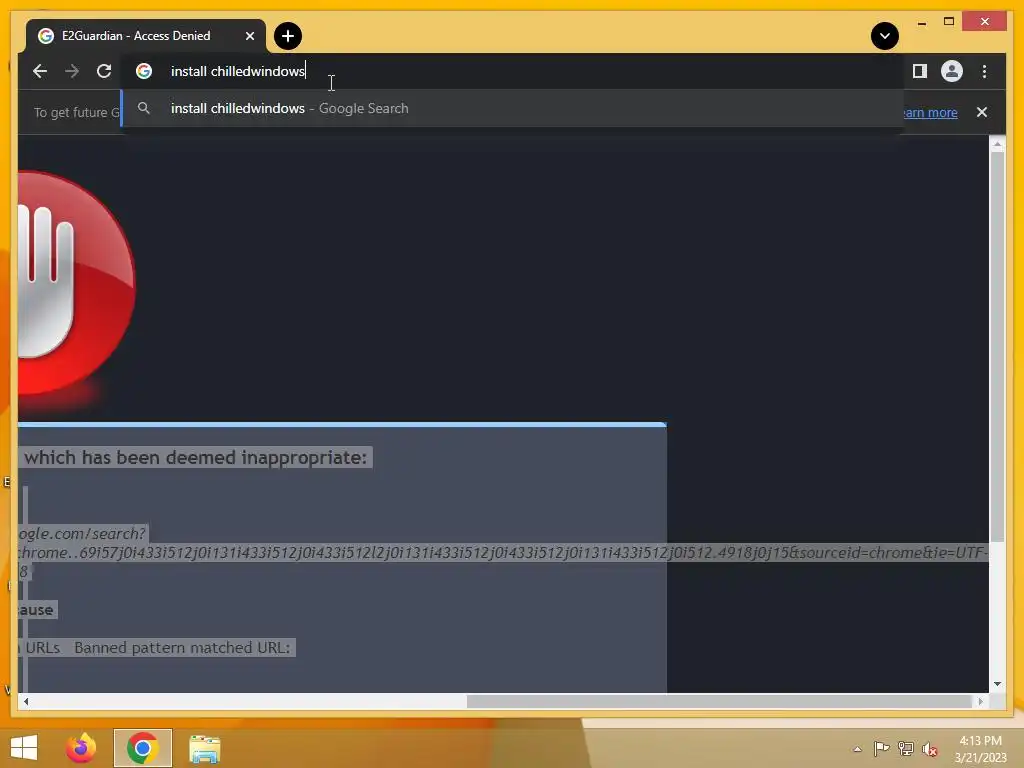The height and width of the screenshot is (768, 1024).
Task: Open Chrome's three-dot menu
Action: tap(984, 71)
